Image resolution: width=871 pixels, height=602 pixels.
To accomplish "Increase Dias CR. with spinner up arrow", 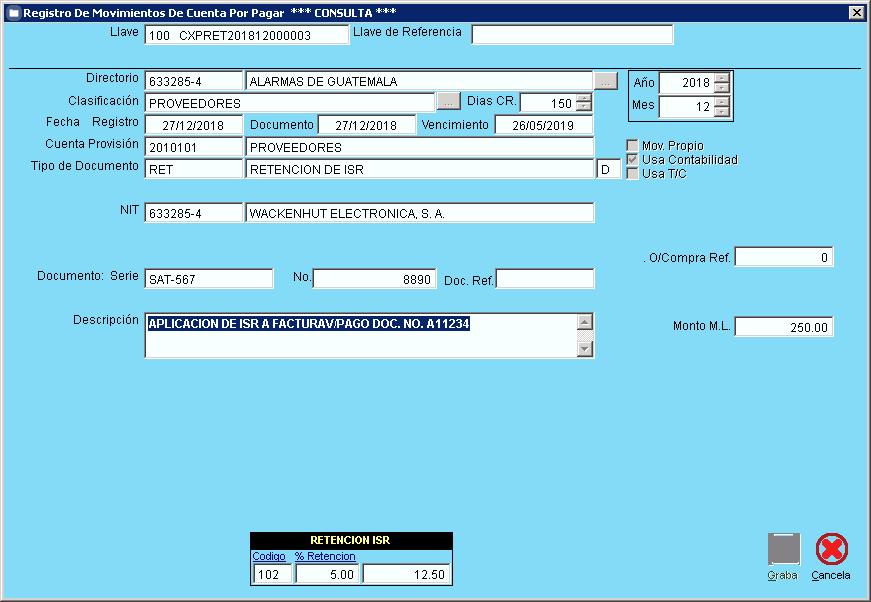I will click(584, 98).
